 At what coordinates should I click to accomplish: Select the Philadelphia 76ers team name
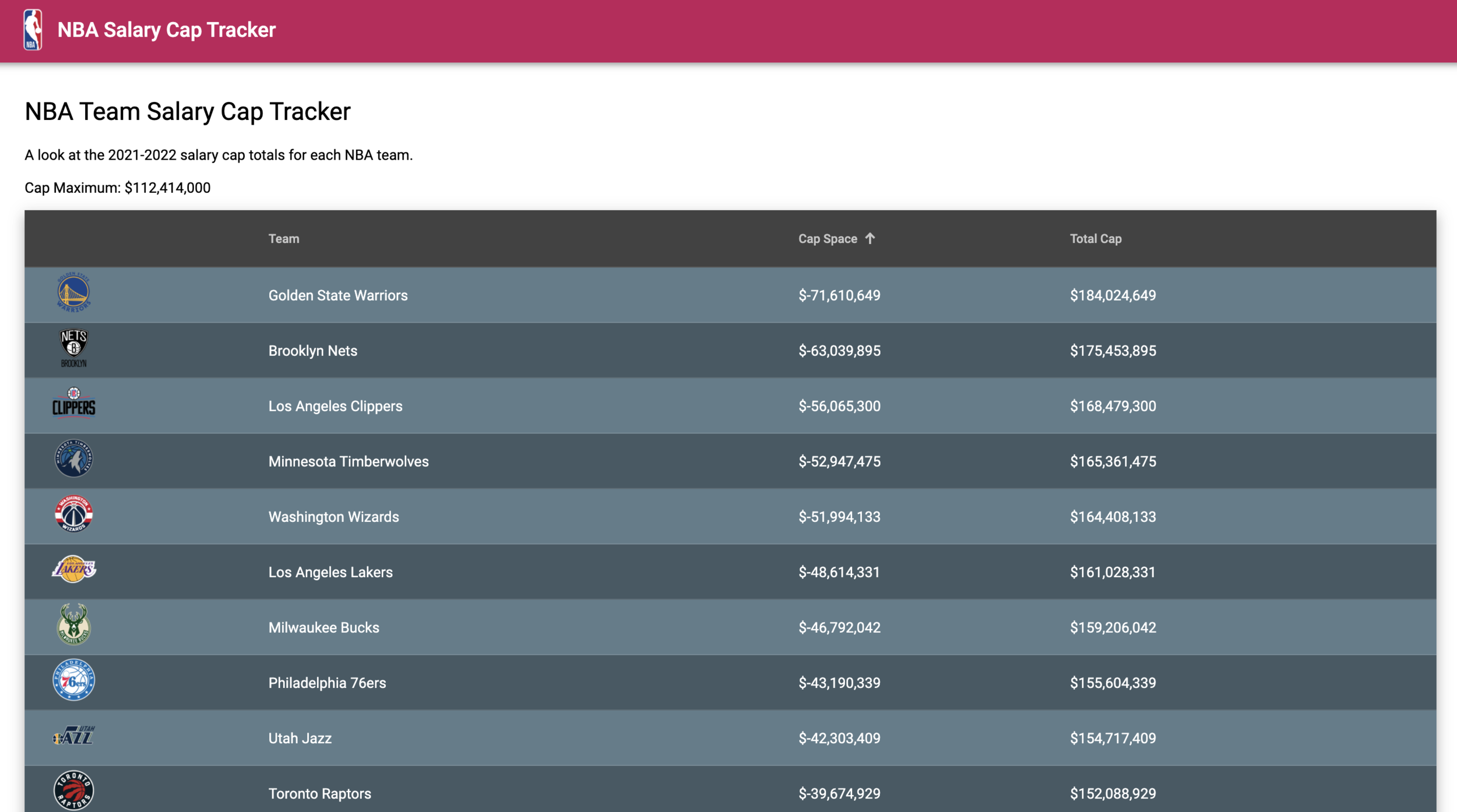point(327,683)
